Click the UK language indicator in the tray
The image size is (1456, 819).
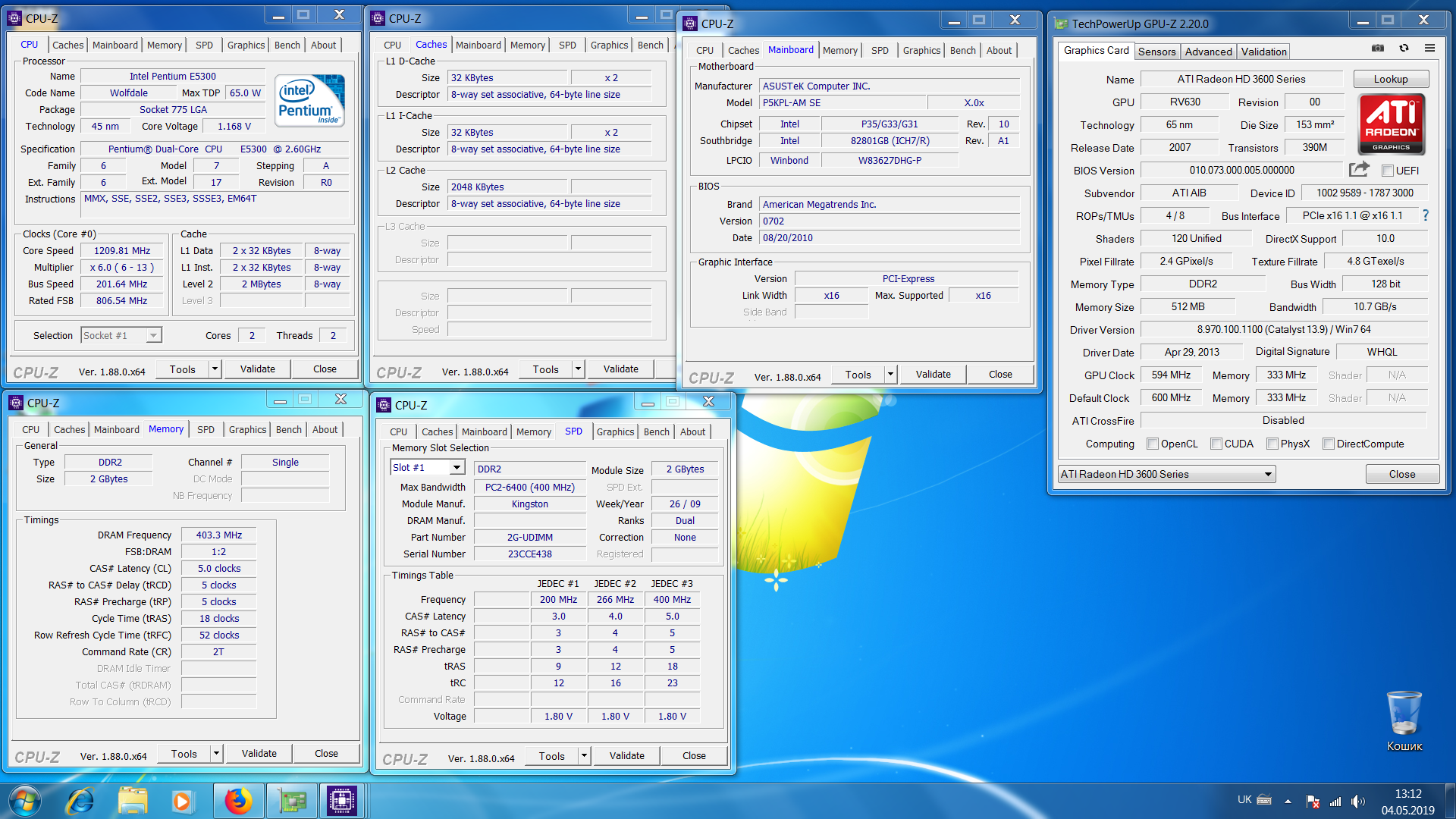(x=1244, y=799)
